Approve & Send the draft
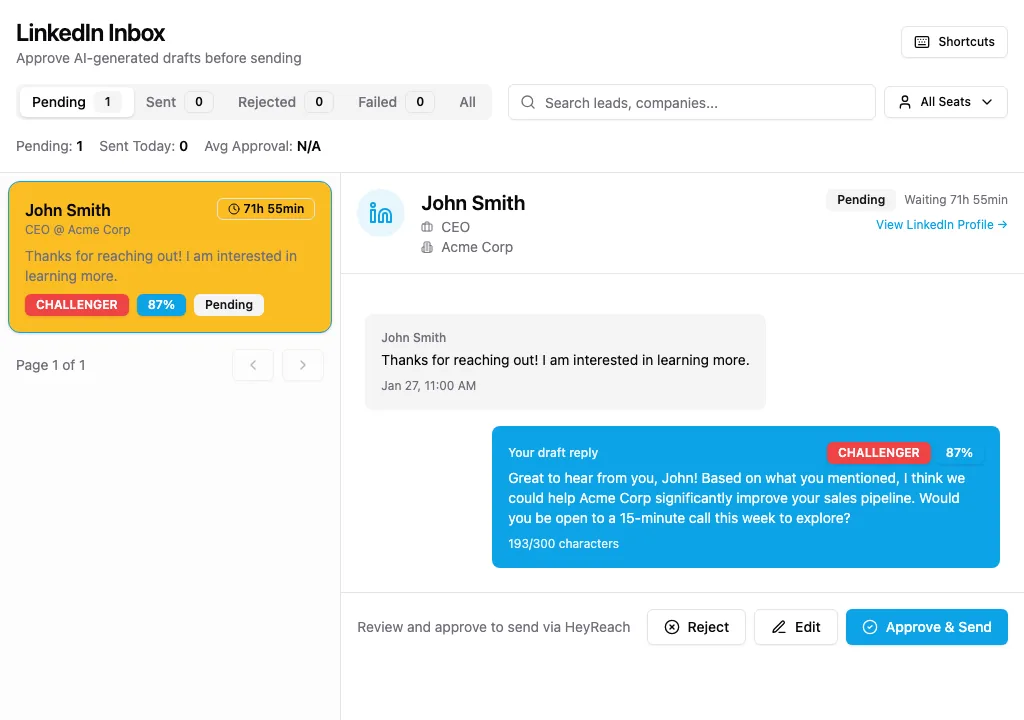Screen dimensions: 1024x720 927,627
